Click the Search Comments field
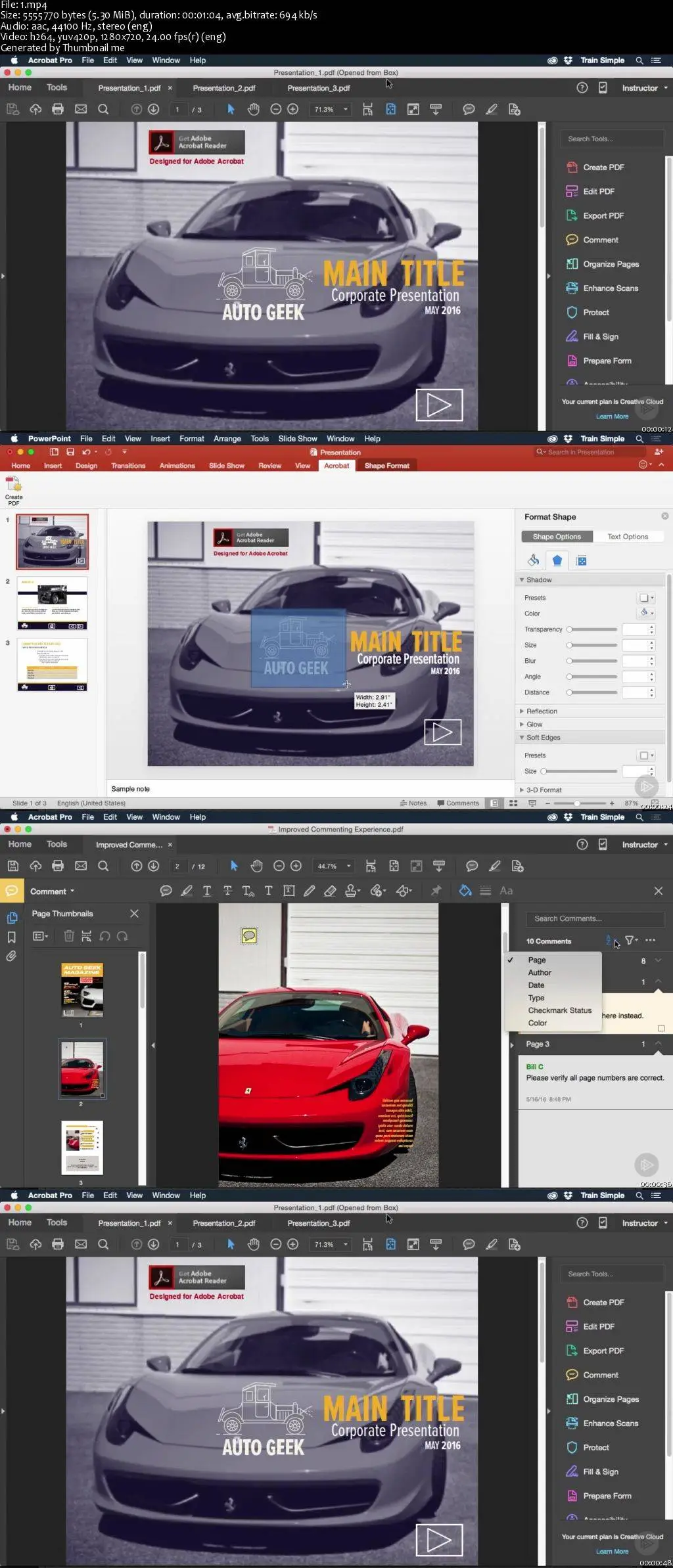Image resolution: width=673 pixels, height=1568 pixels. pyautogui.click(x=595, y=918)
